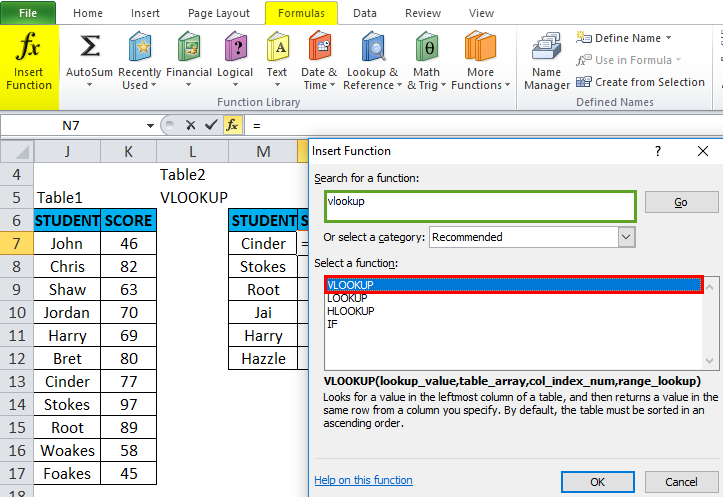Click Create from Selection icon
The height and width of the screenshot is (497, 723).
tap(583, 82)
